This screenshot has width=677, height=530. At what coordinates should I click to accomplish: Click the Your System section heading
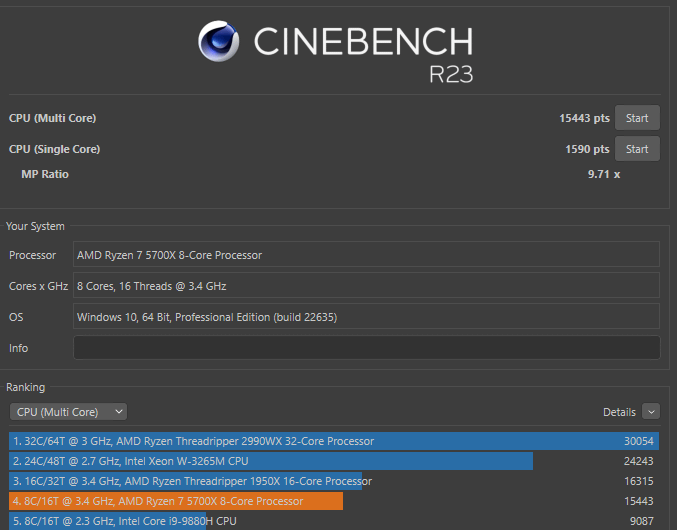click(35, 226)
